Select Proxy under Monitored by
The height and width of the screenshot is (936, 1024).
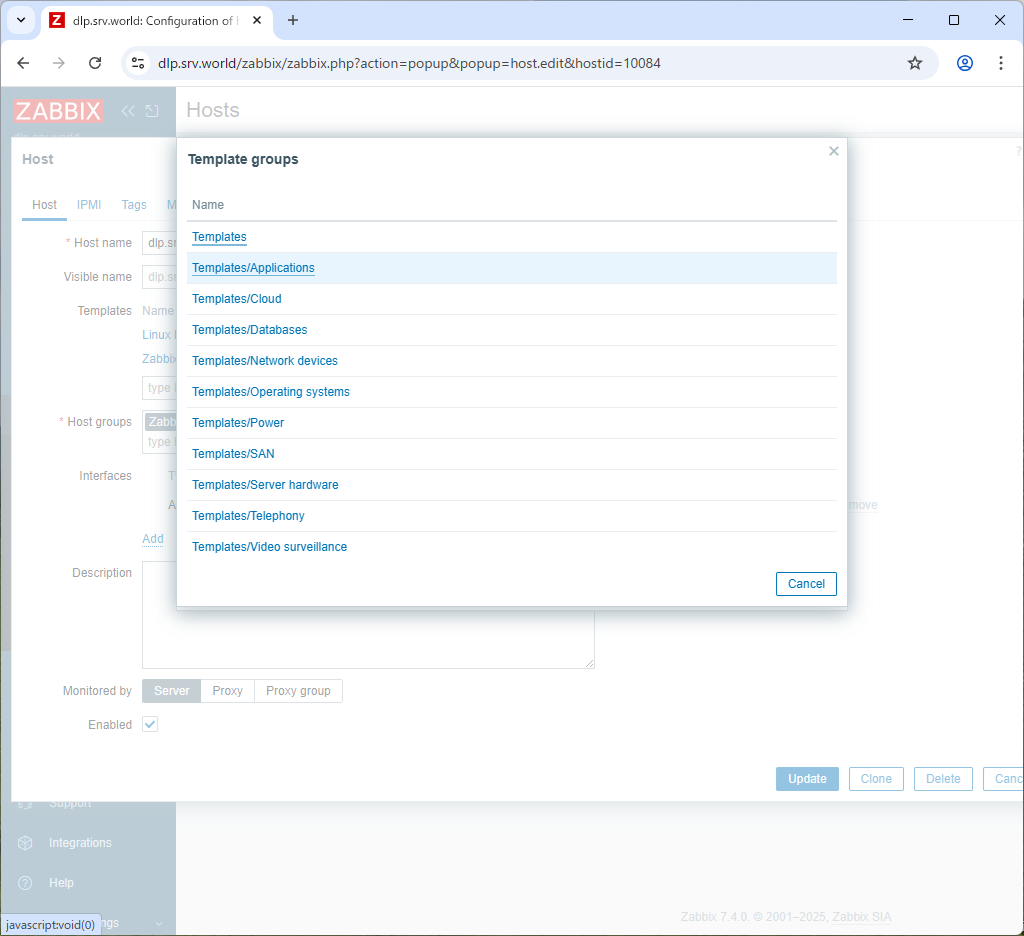point(227,691)
